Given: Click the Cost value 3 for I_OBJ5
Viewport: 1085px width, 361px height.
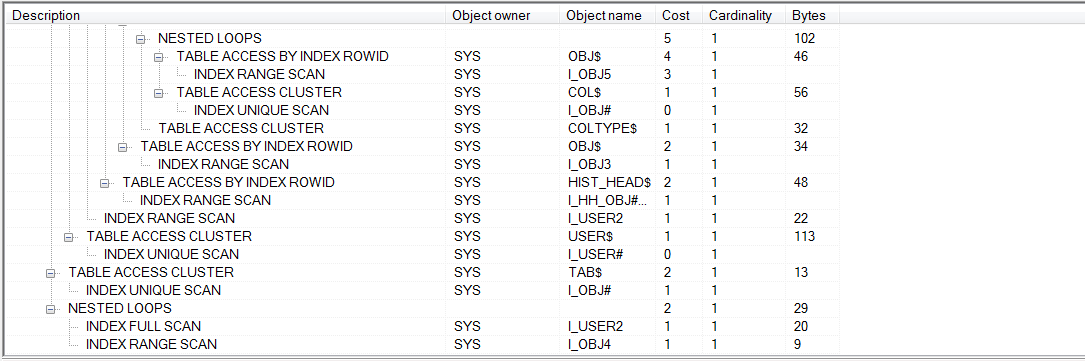Looking at the screenshot, I should click(x=667, y=75).
